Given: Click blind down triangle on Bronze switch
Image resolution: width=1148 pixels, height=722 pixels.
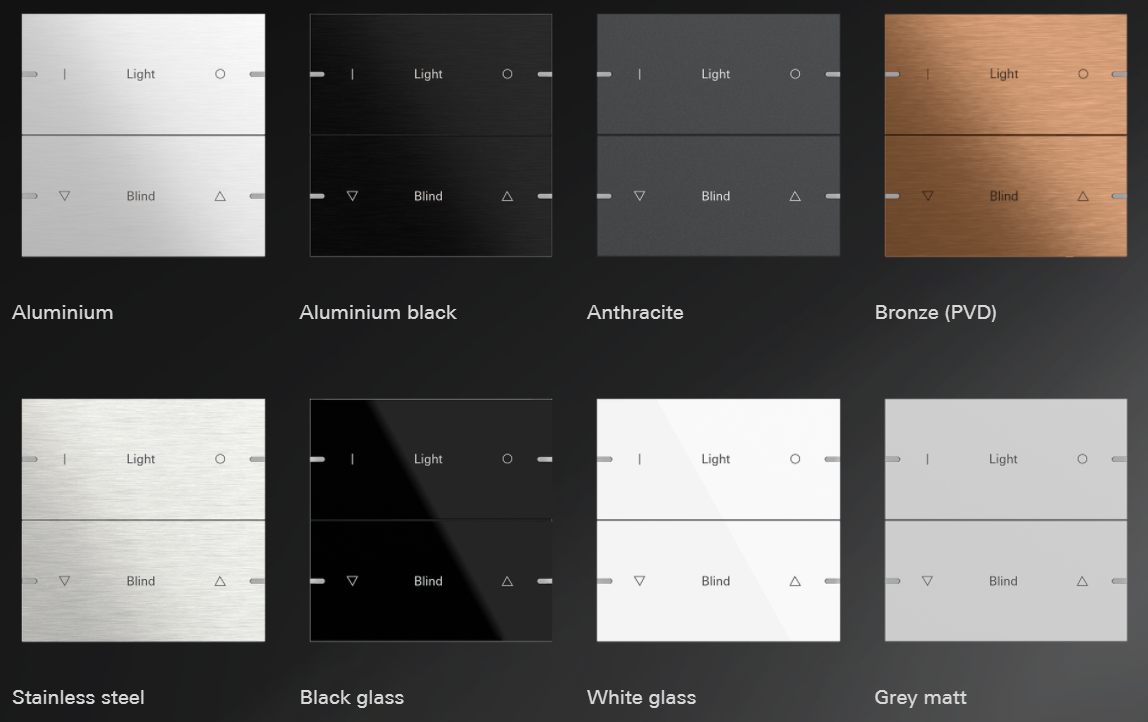Looking at the screenshot, I should [x=928, y=196].
